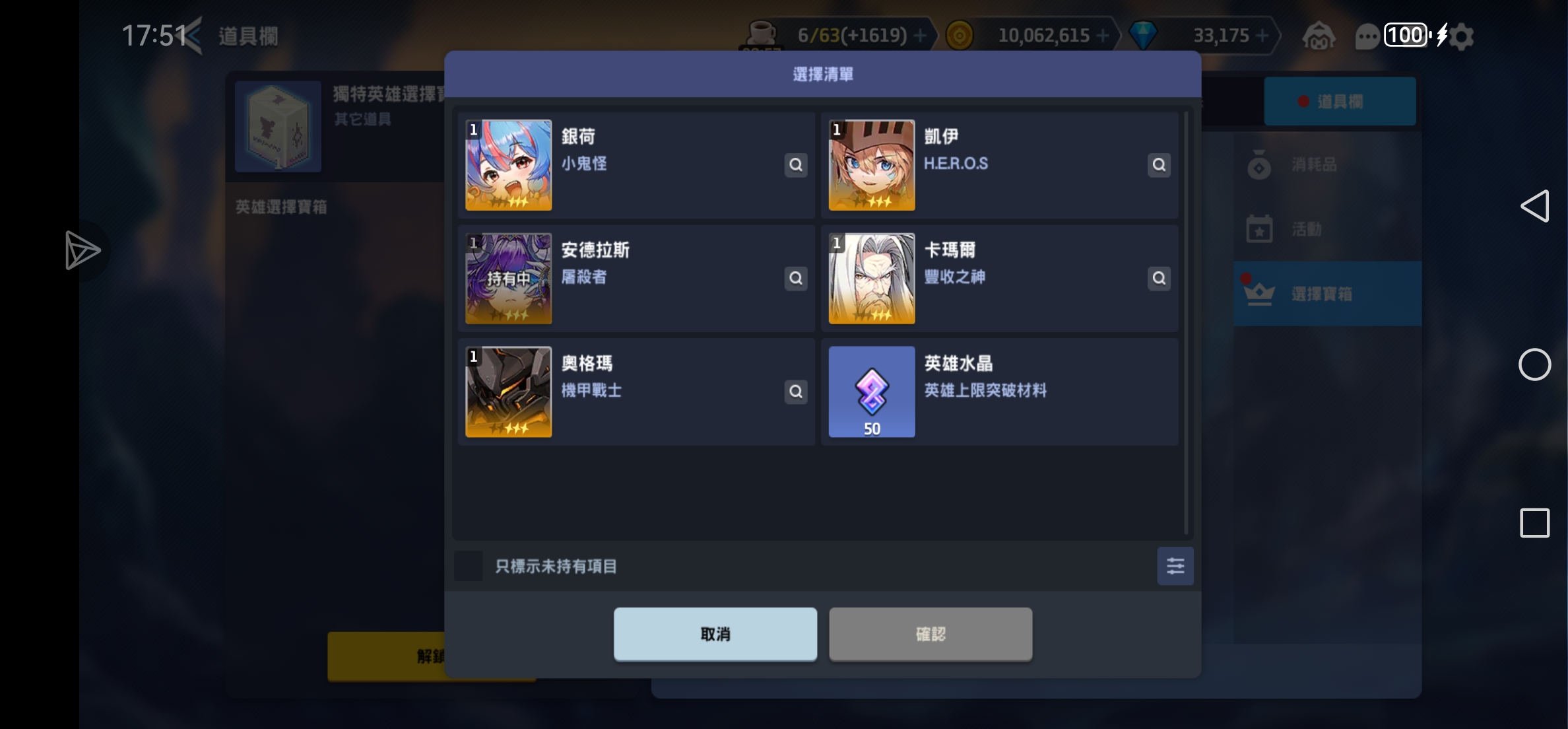Add gold with the coin plus button
1568x729 pixels.
tap(1103, 36)
